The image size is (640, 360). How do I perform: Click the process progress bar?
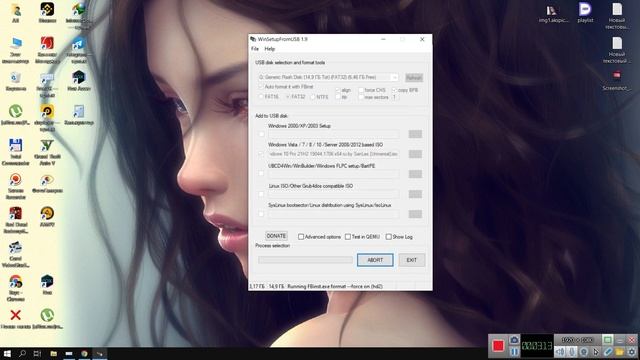[305, 260]
